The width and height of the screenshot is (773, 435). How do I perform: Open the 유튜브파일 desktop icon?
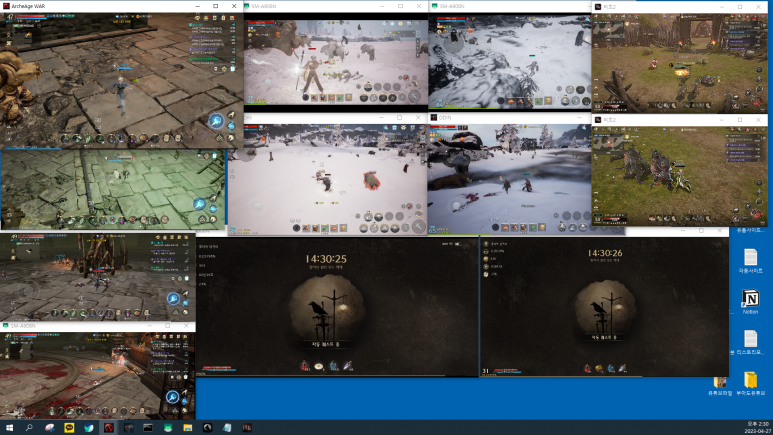(720, 386)
